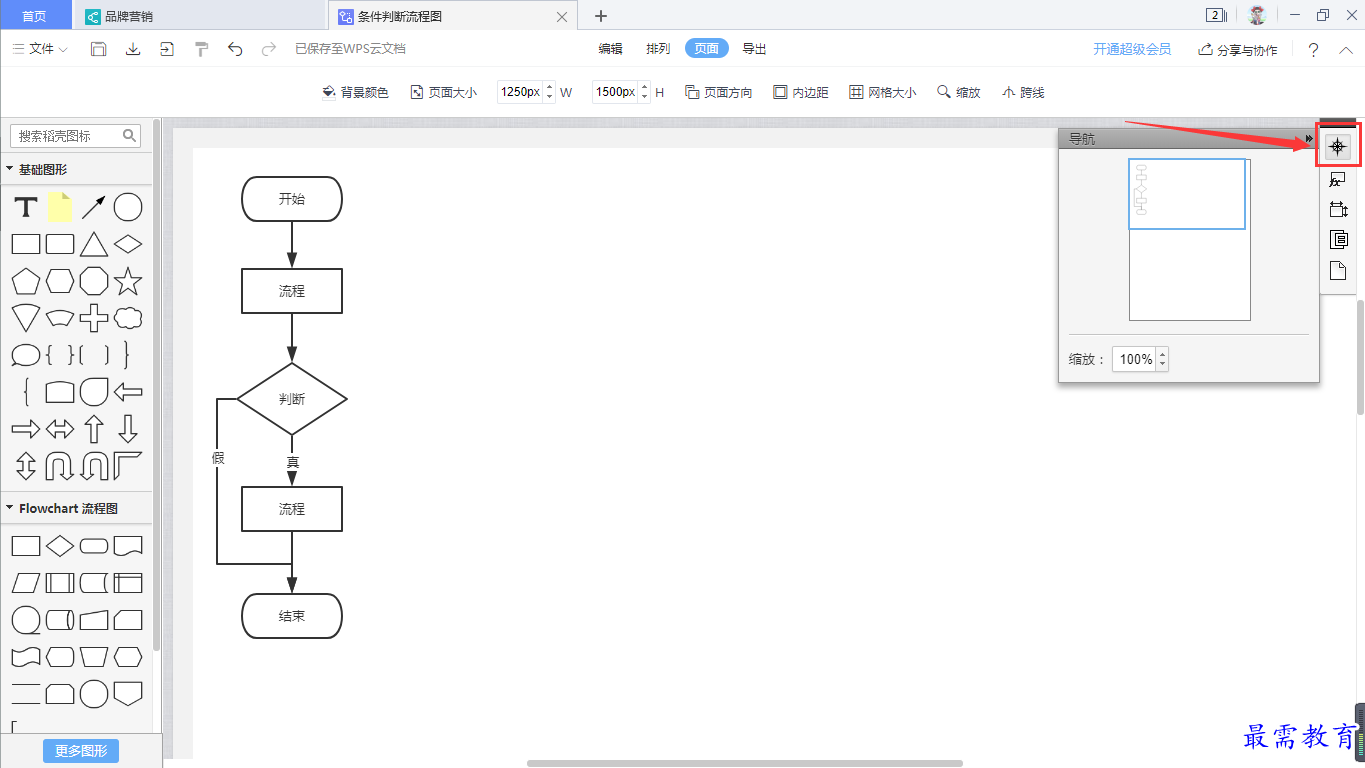Viewport: 1365px width, 768px height.
Task: Select the pentagon shape
Action: pyautogui.click(x=26, y=281)
